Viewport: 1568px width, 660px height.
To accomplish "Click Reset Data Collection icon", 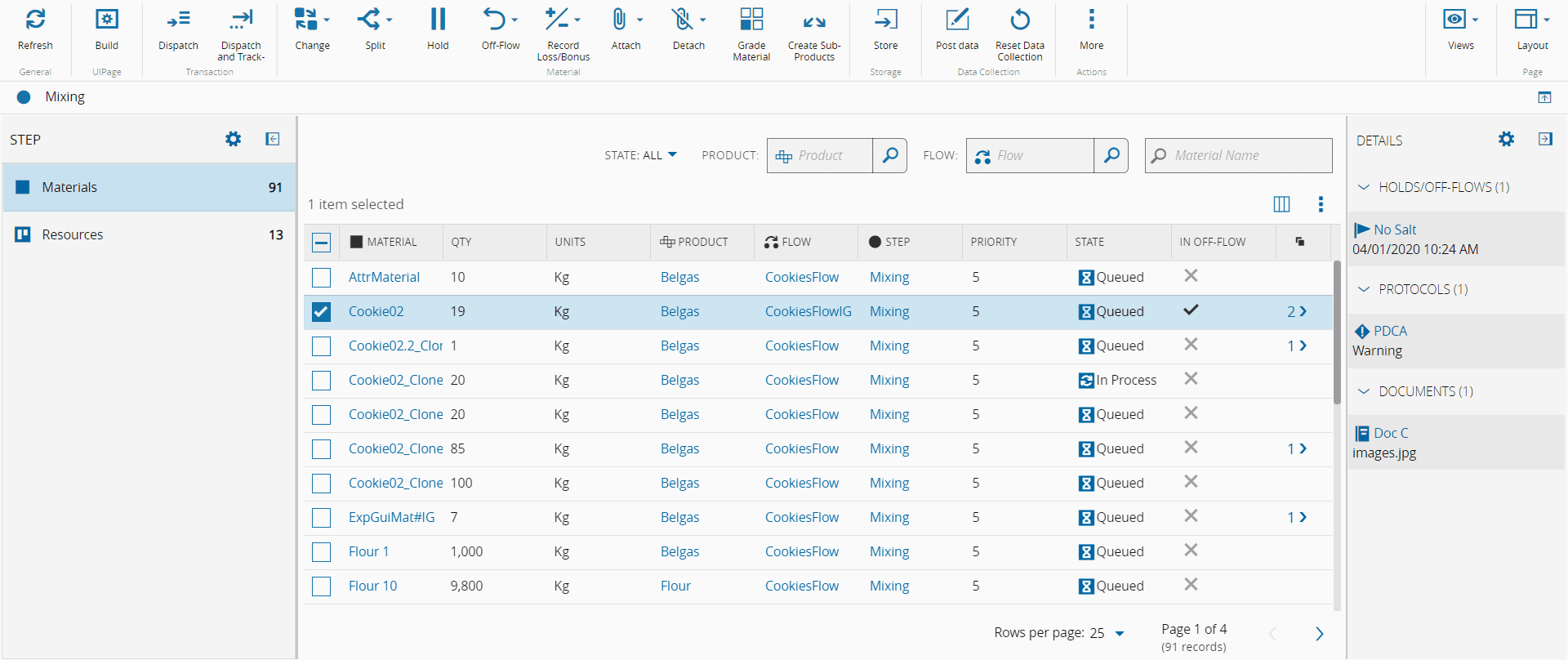I will (1019, 20).
